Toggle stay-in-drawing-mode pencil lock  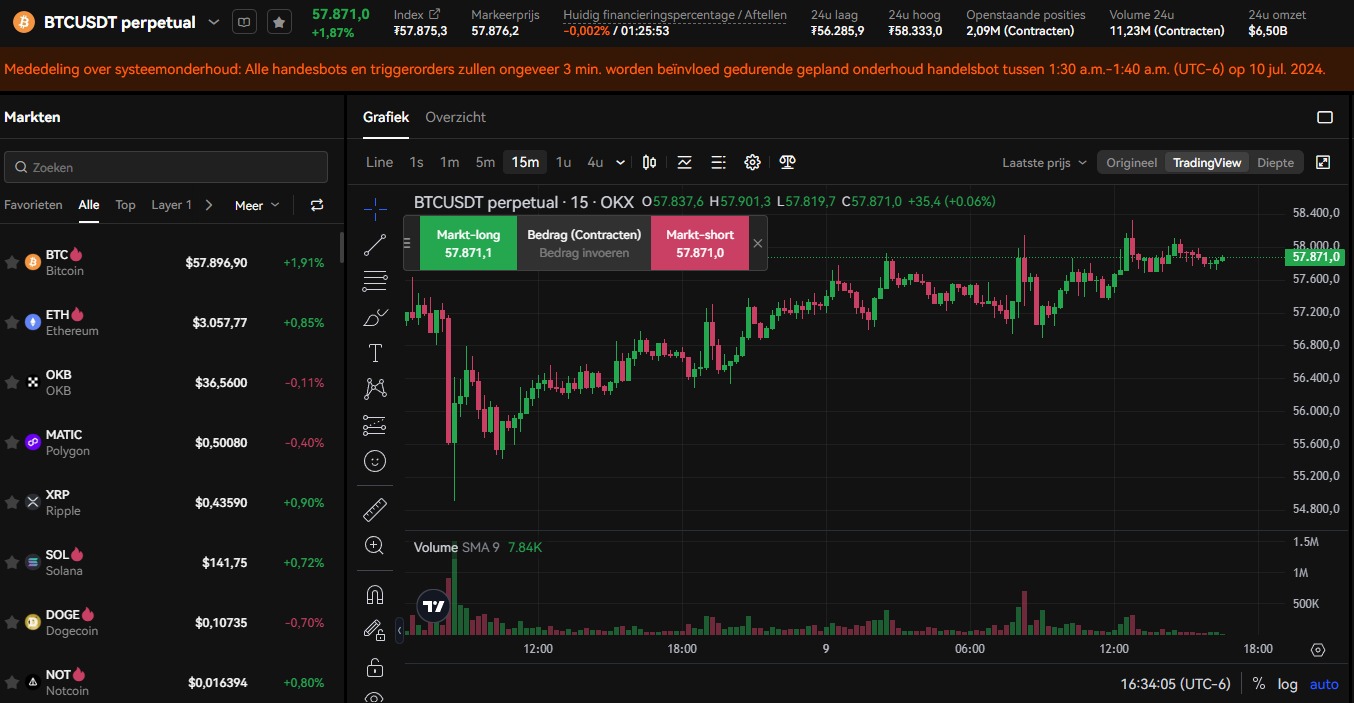(375, 631)
